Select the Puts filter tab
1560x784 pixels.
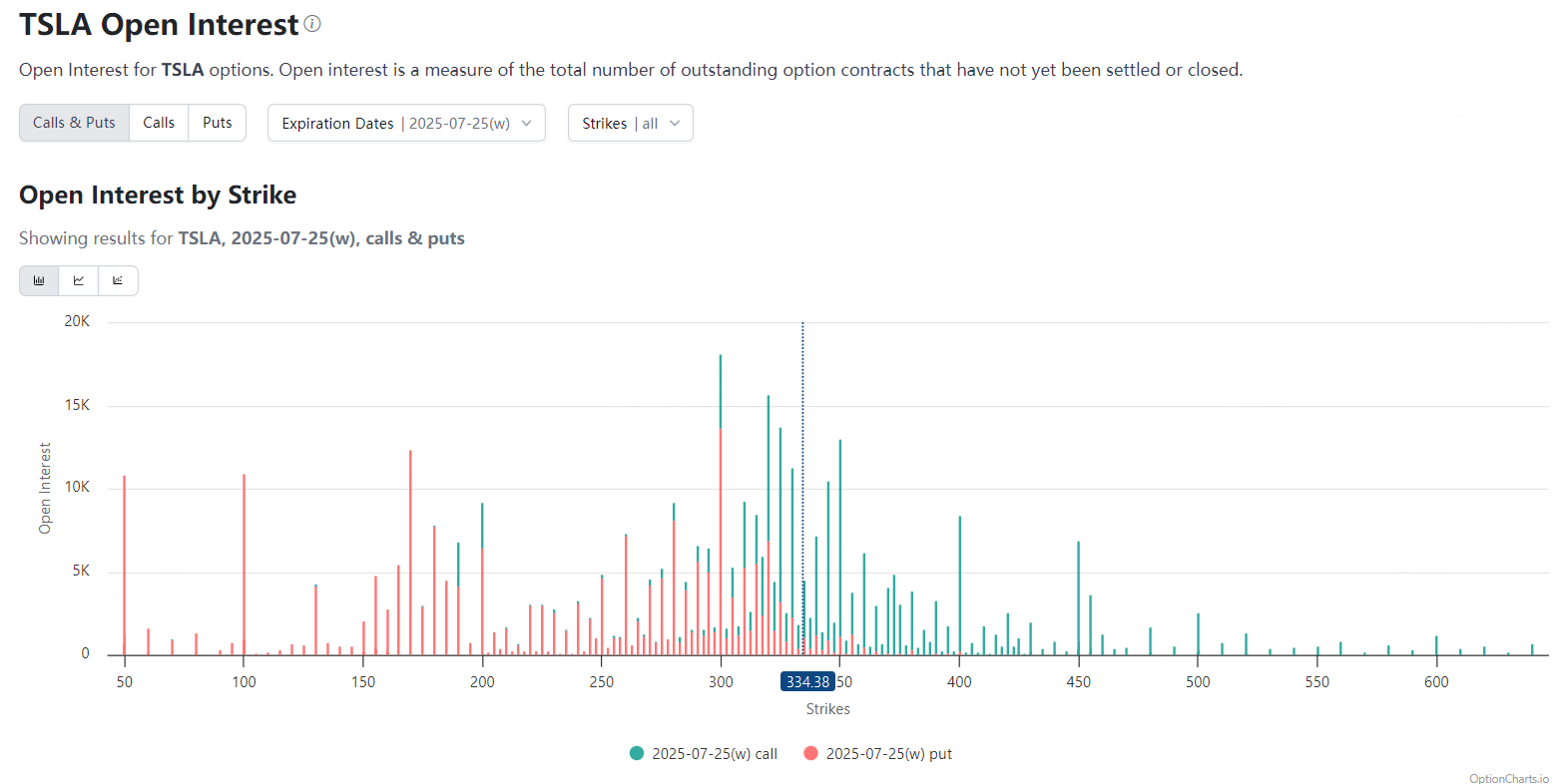[218, 123]
